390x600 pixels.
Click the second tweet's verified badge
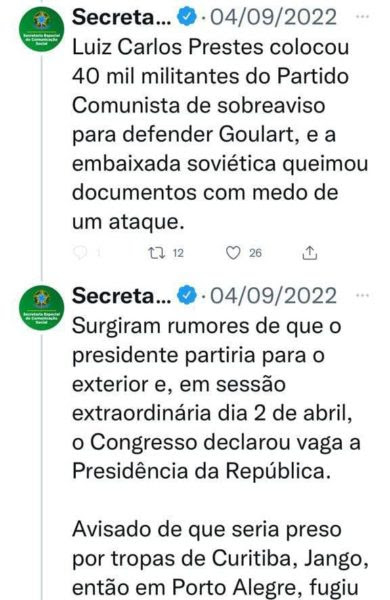[x=186, y=296]
